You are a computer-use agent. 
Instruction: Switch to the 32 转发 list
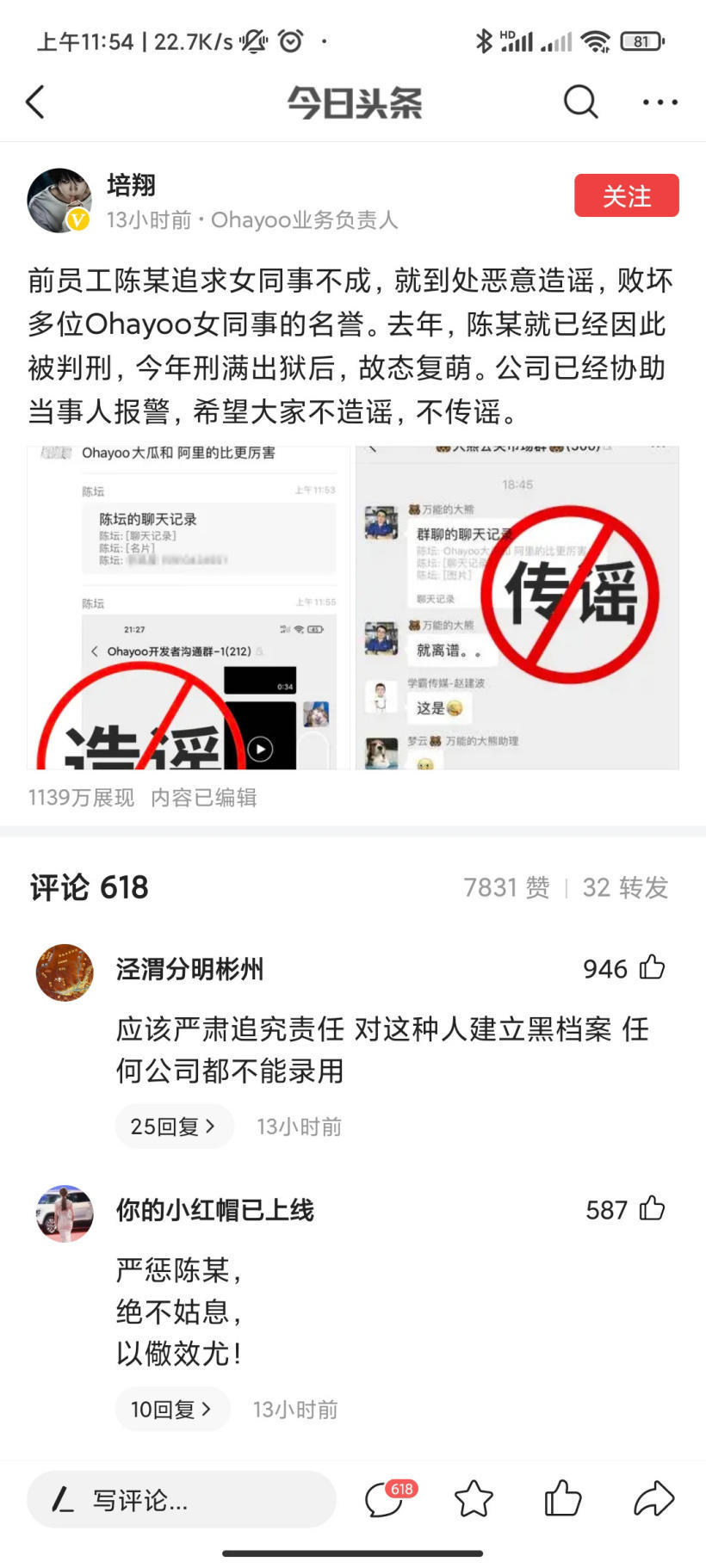[x=625, y=887]
